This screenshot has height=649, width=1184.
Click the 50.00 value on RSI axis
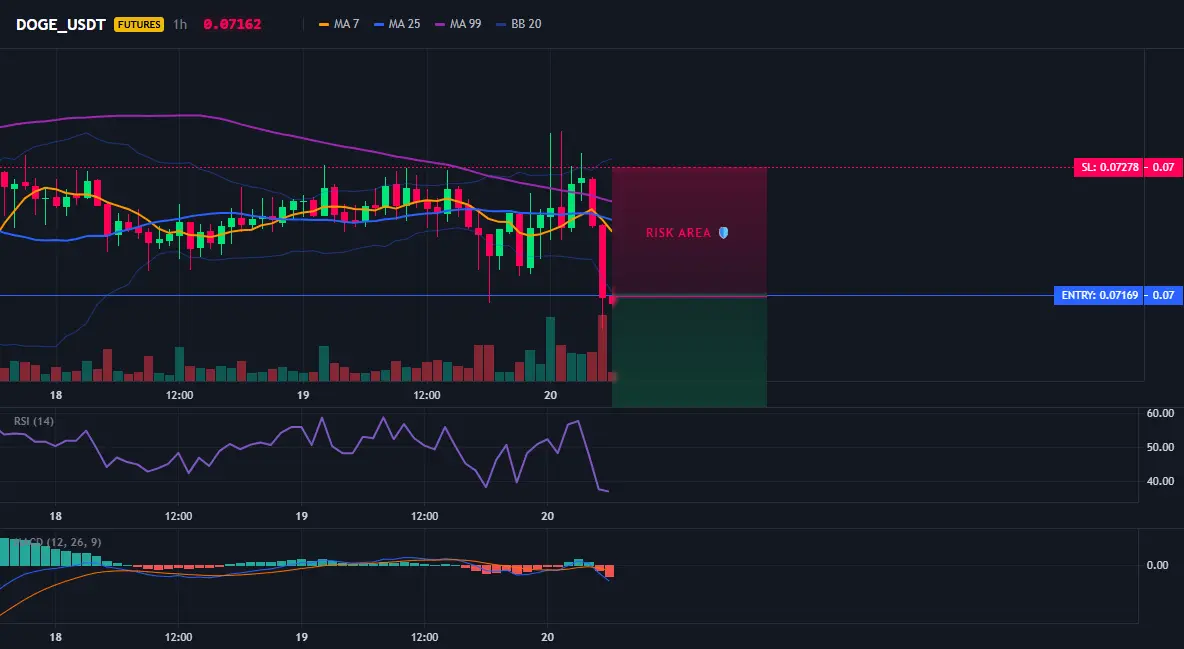[1160, 447]
